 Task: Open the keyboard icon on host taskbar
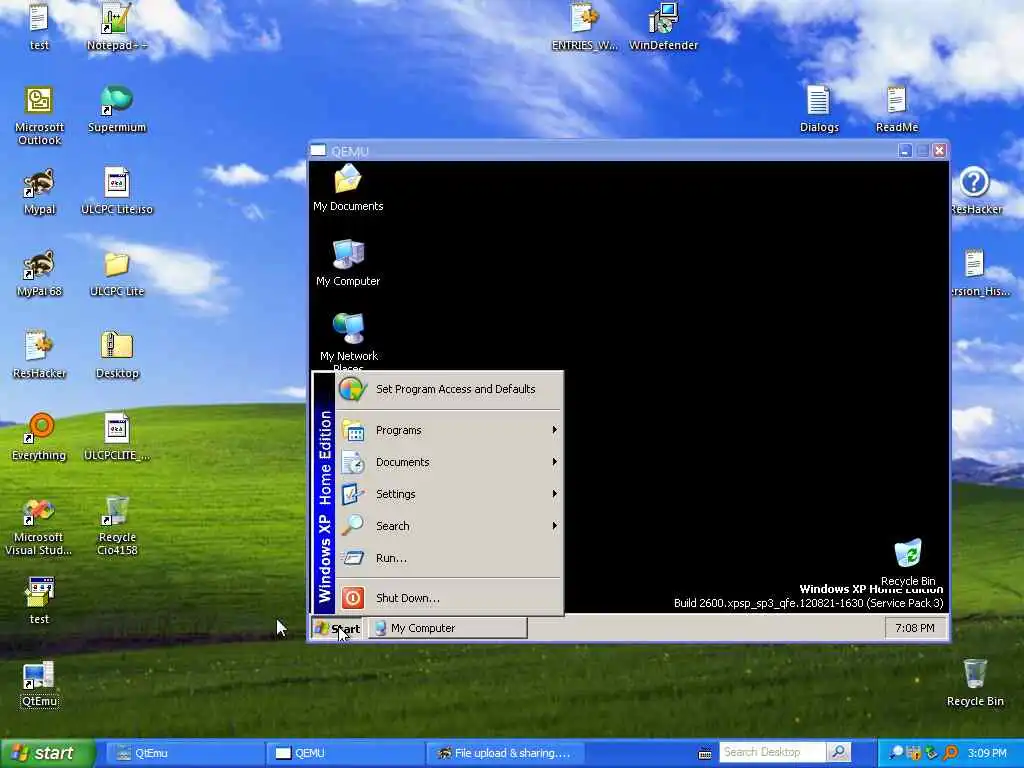tap(705, 754)
